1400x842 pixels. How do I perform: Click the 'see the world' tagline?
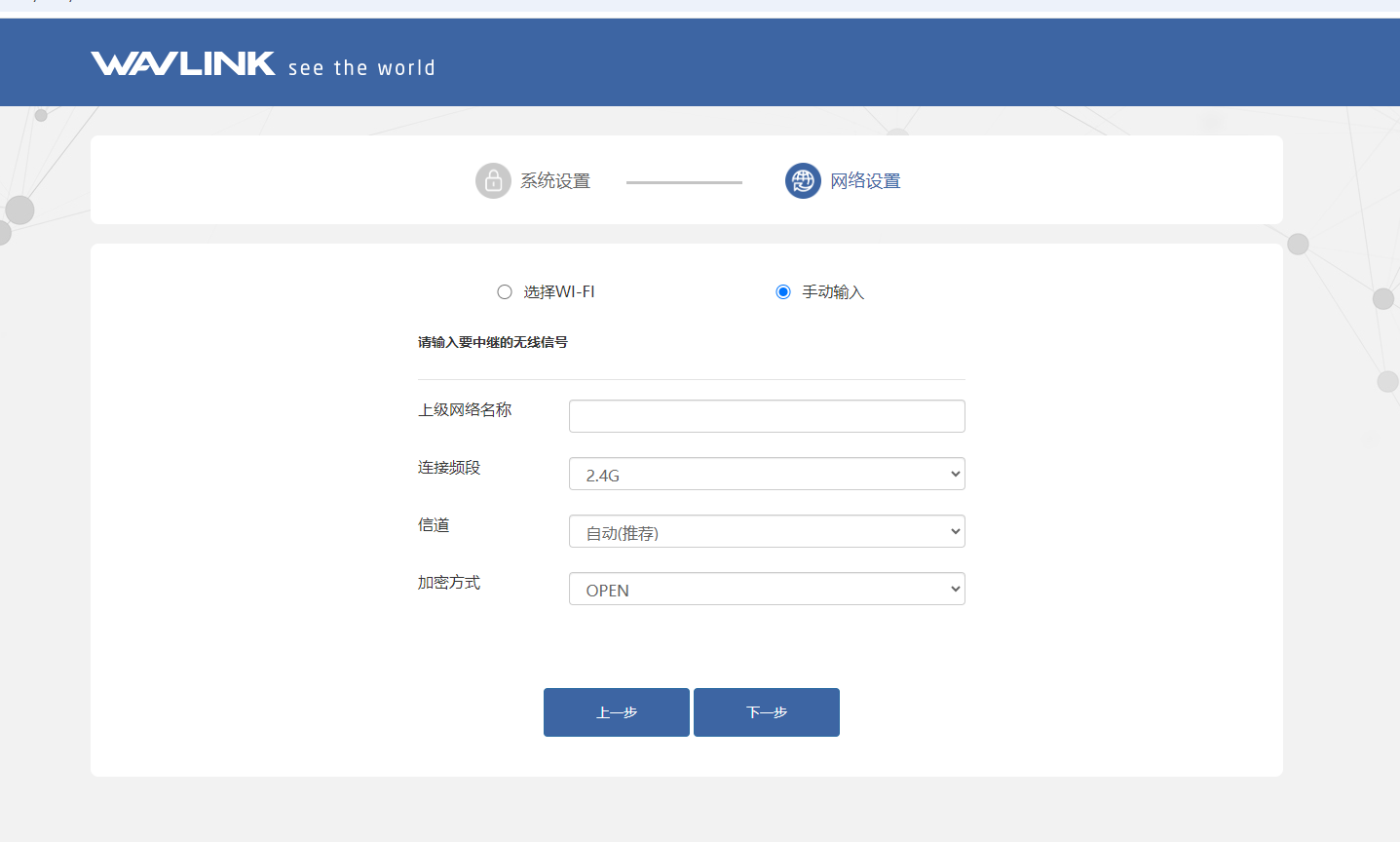[361, 67]
